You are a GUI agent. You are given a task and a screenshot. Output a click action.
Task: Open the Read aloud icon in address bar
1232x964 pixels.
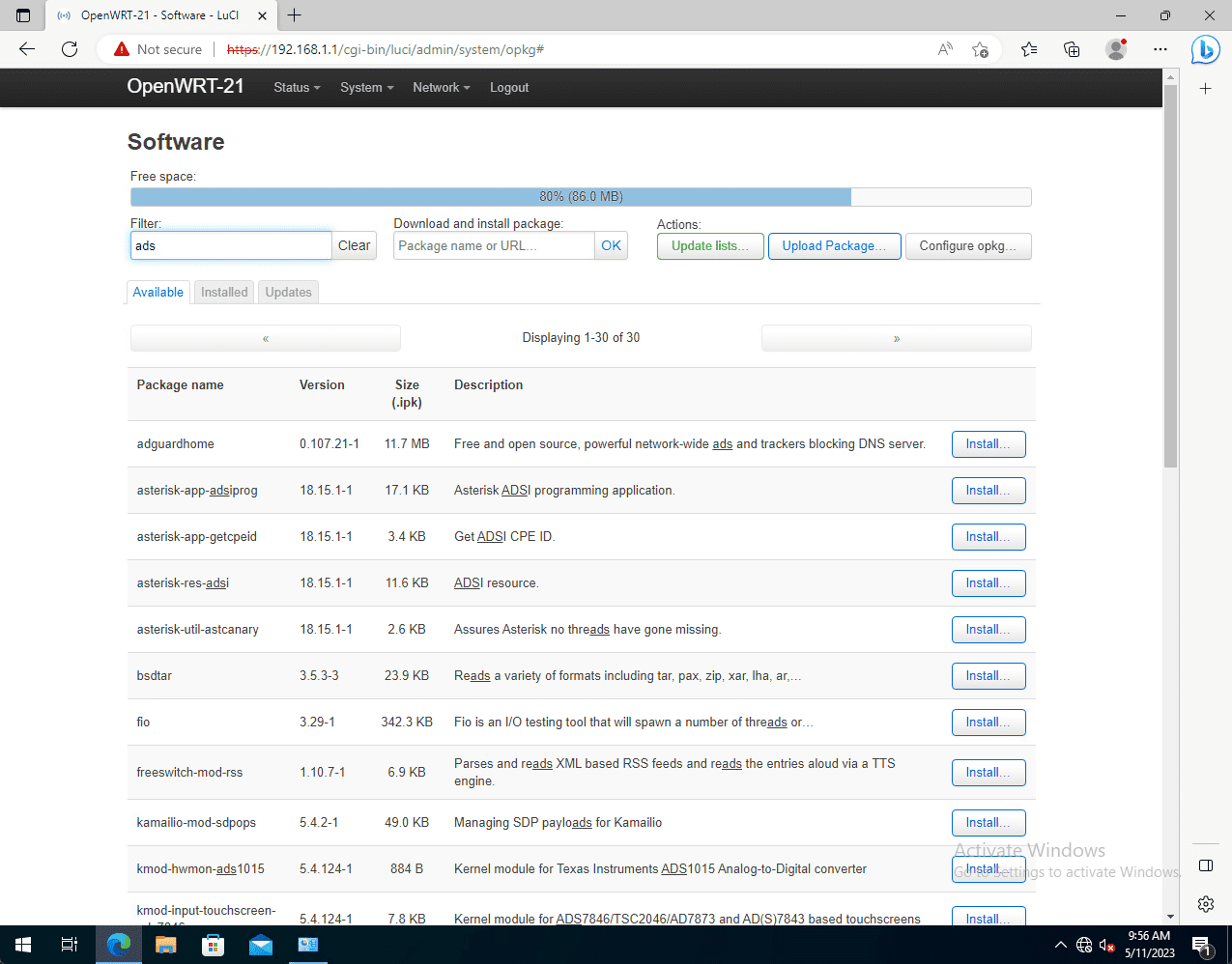coord(945,49)
